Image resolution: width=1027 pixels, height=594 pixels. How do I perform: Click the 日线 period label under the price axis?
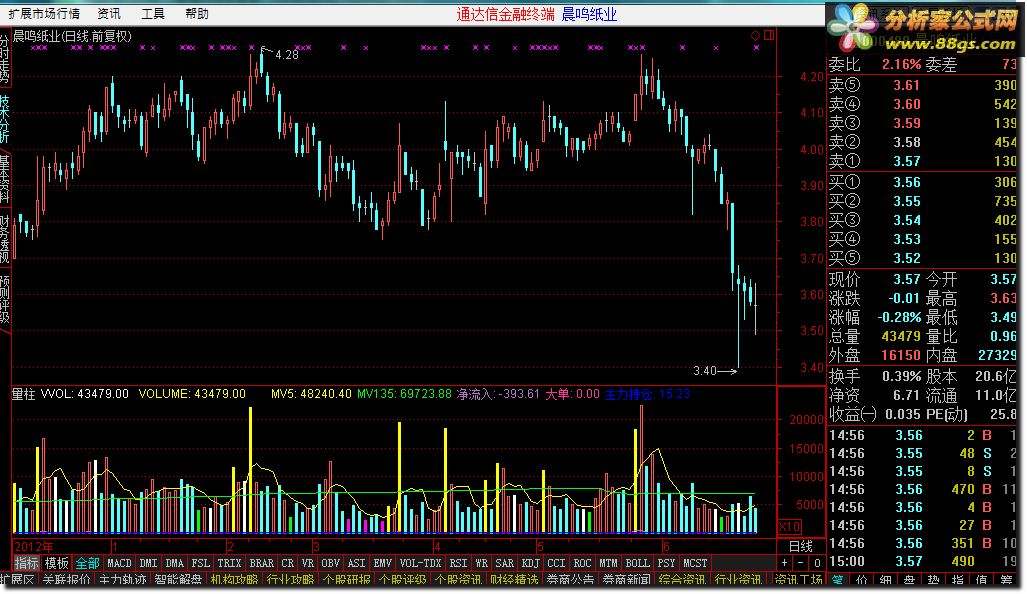click(x=800, y=546)
